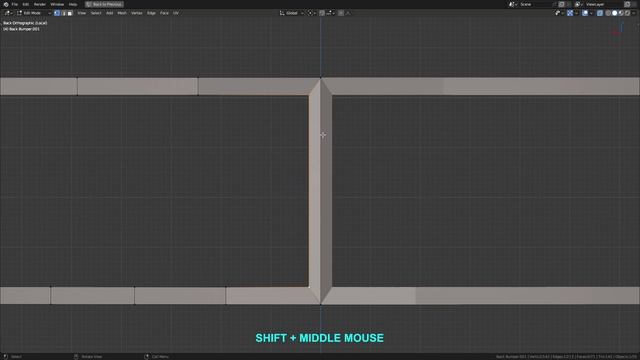Switch to wireframe shading
Image resolution: width=640 pixels, height=360 pixels.
click(608, 13)
